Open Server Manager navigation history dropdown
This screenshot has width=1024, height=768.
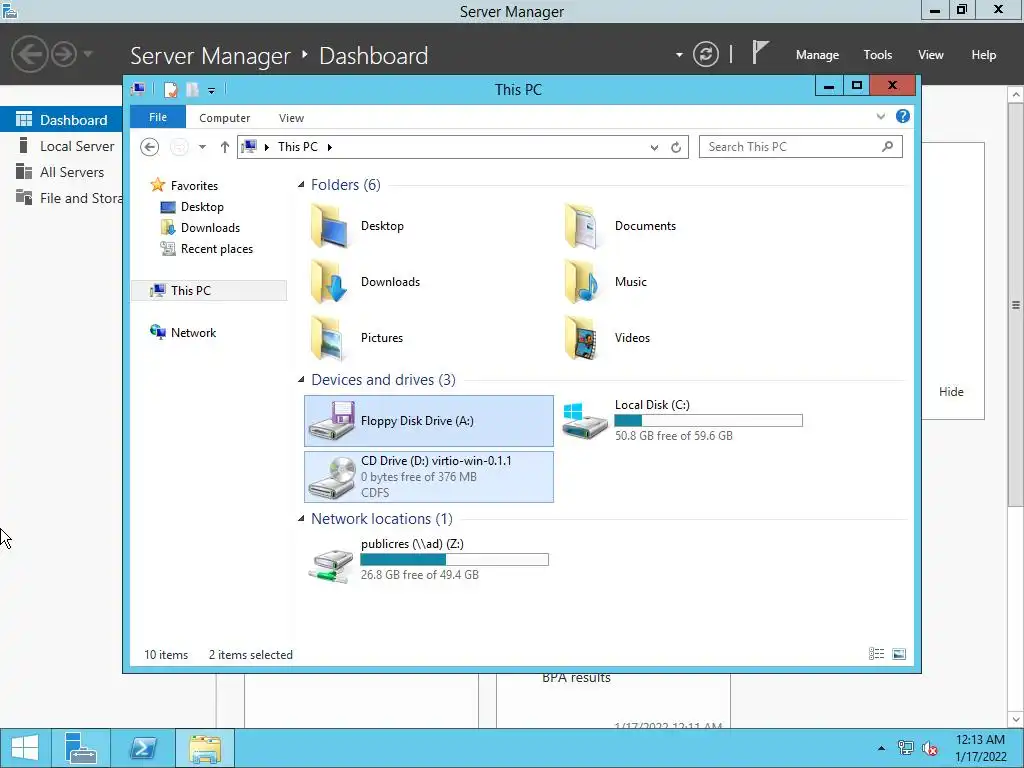(x=88, y=54)
